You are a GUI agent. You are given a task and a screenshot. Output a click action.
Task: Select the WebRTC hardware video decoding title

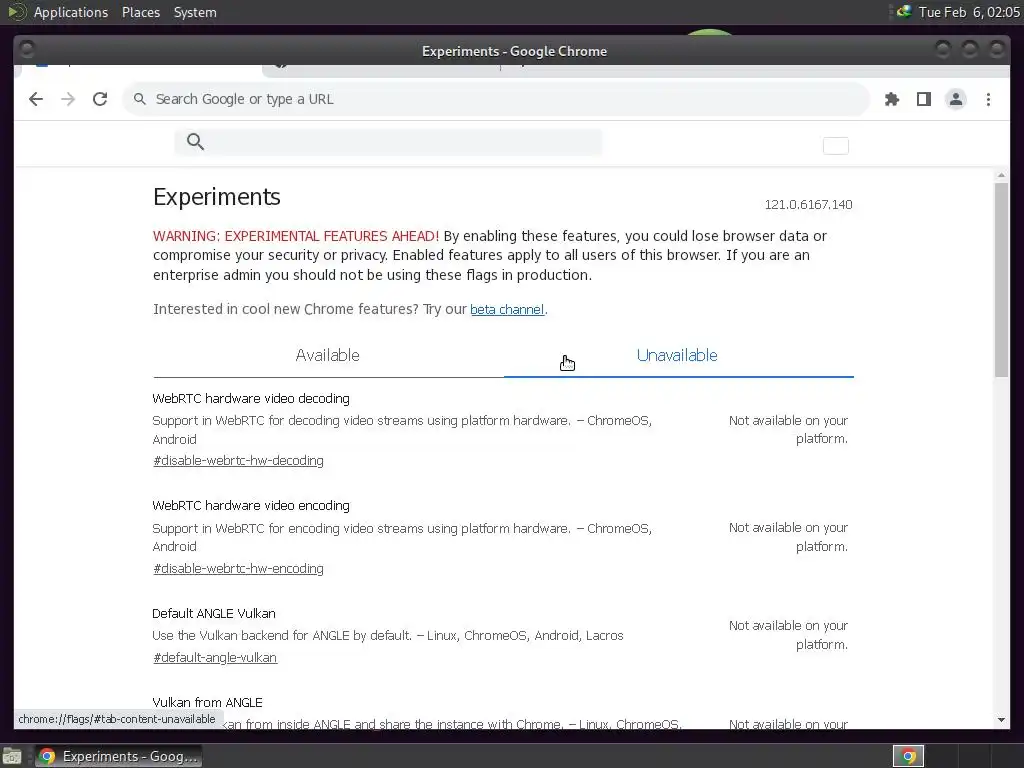coord(251,398)
